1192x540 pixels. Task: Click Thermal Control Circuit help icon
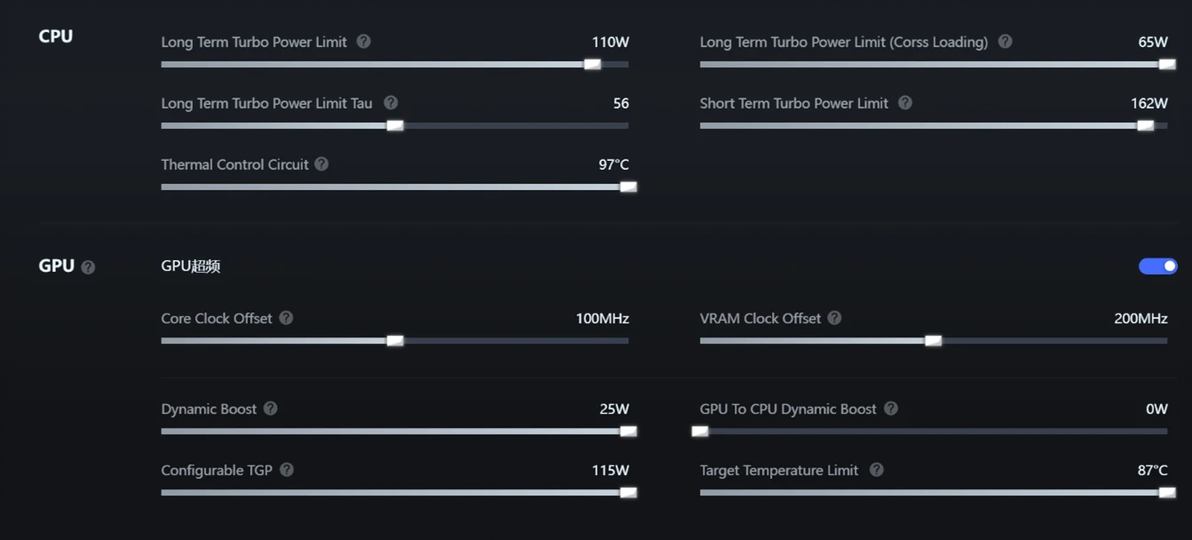[322, 164]
